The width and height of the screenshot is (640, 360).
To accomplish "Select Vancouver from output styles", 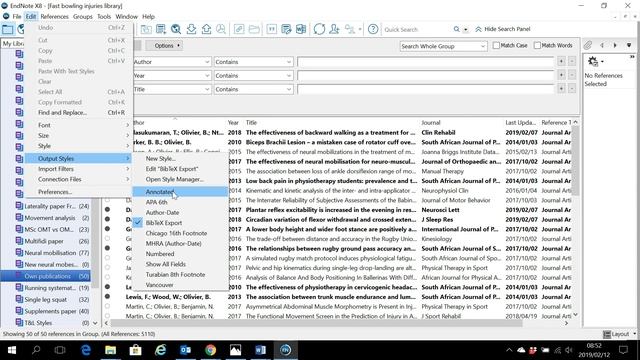I will 180,285.
